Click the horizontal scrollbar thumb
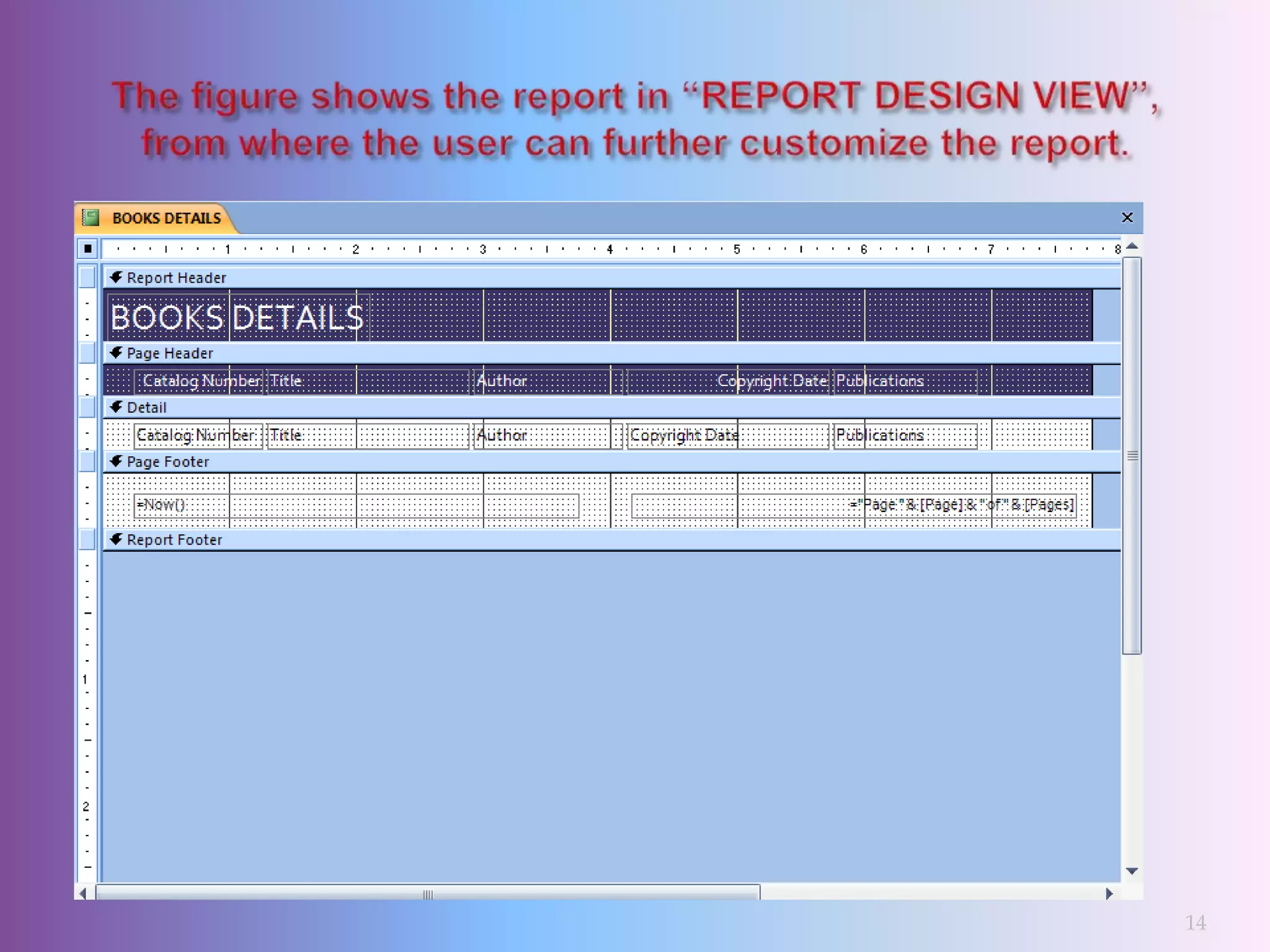The height and width of the screenshot is (952, 1270). (428, 893)
